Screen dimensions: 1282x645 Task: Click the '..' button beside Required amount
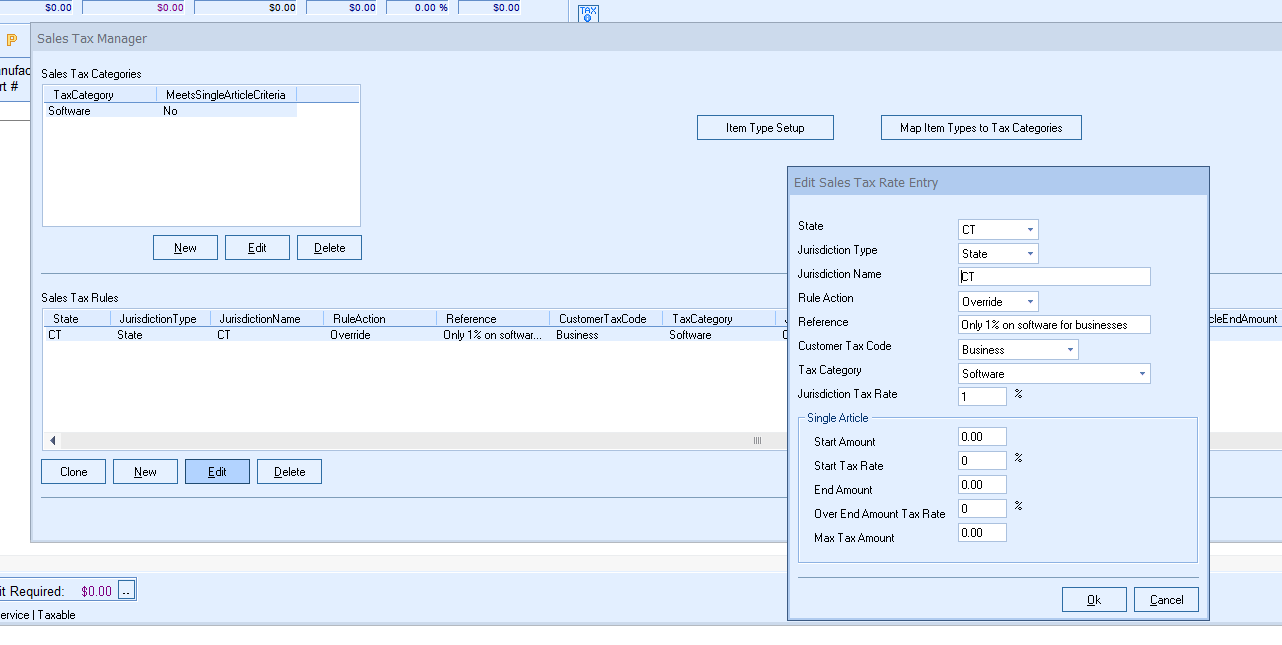point(126,591)
